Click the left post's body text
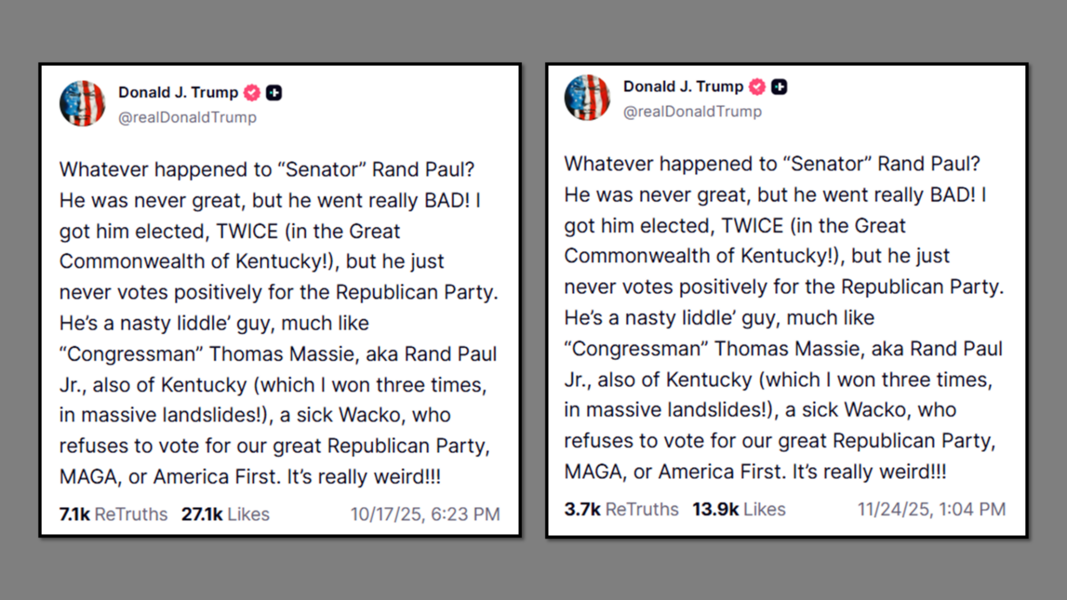This screenshot has width=1067, height=600. coord(278,323)
